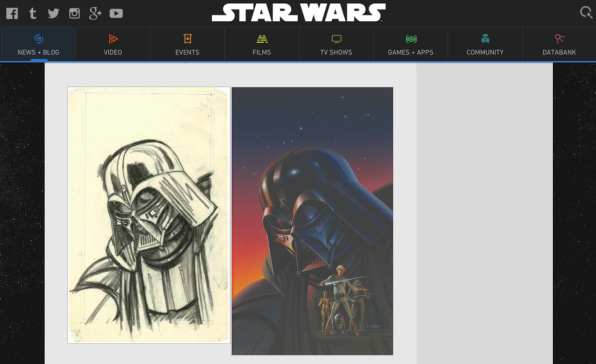Screen dimensions: 596x364
Task: Open the Tumblr social link
Action: [x=33, y=13]
